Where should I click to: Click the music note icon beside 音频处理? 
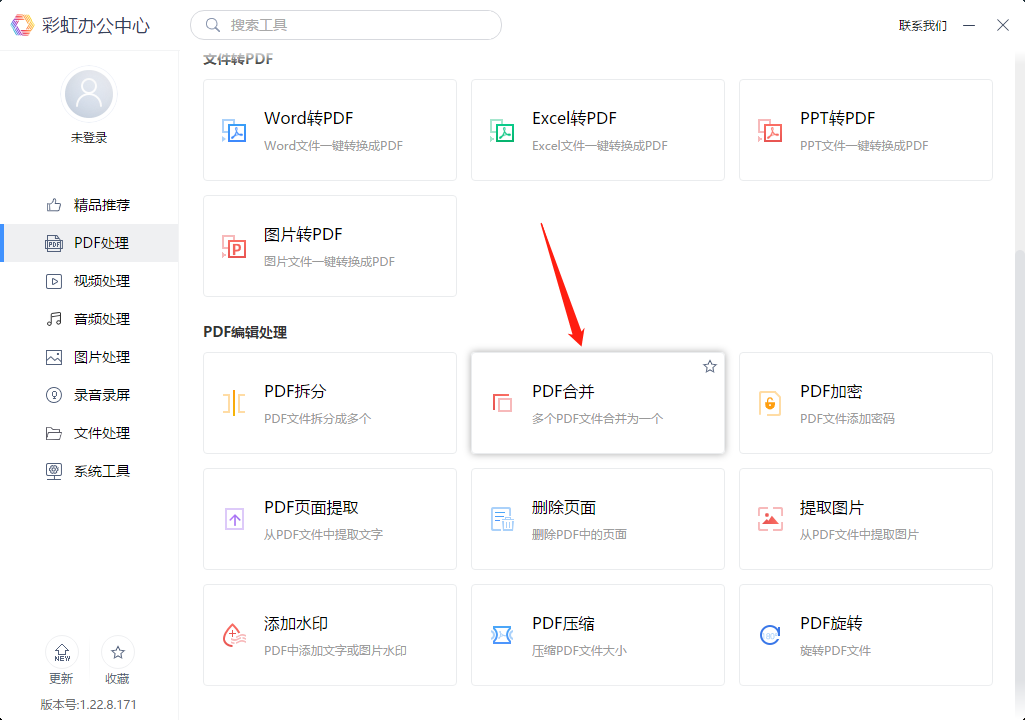click(x=54, y=319)
